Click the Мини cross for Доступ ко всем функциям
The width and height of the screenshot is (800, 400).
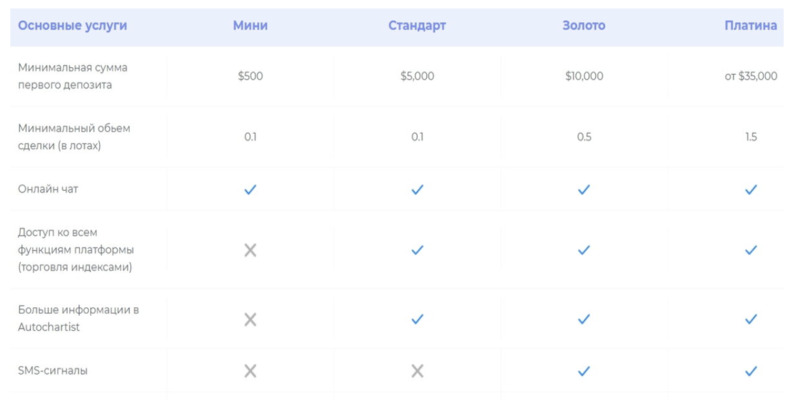[x=250, y=250]
